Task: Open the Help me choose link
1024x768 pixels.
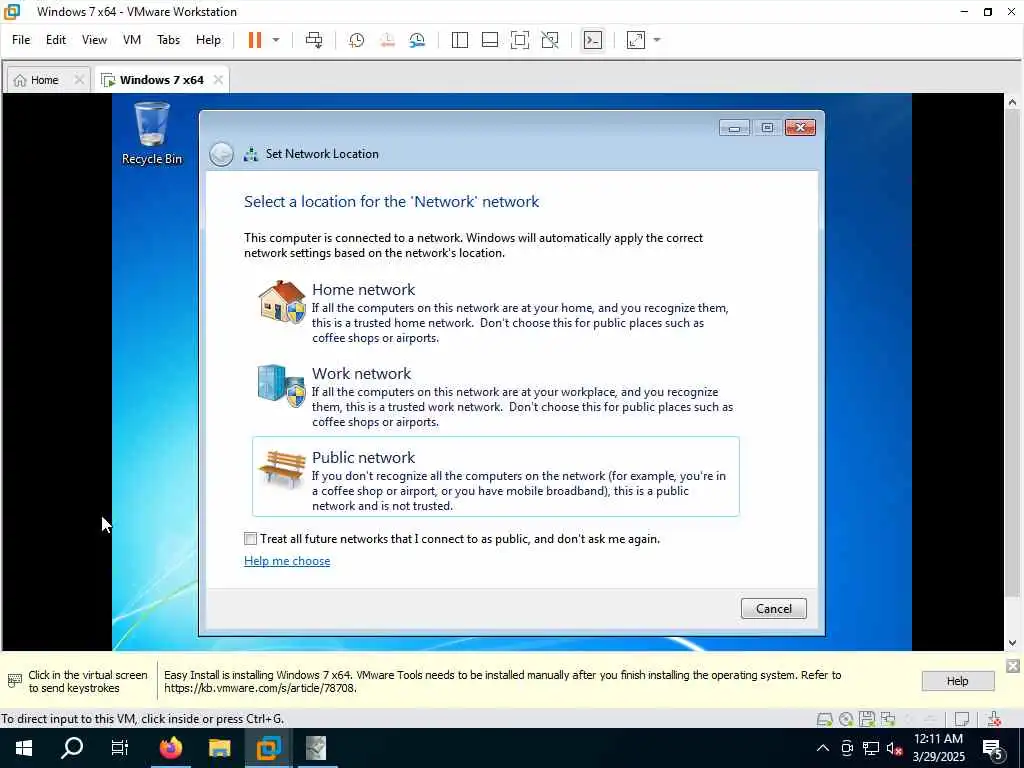Action: pos(287,561)
